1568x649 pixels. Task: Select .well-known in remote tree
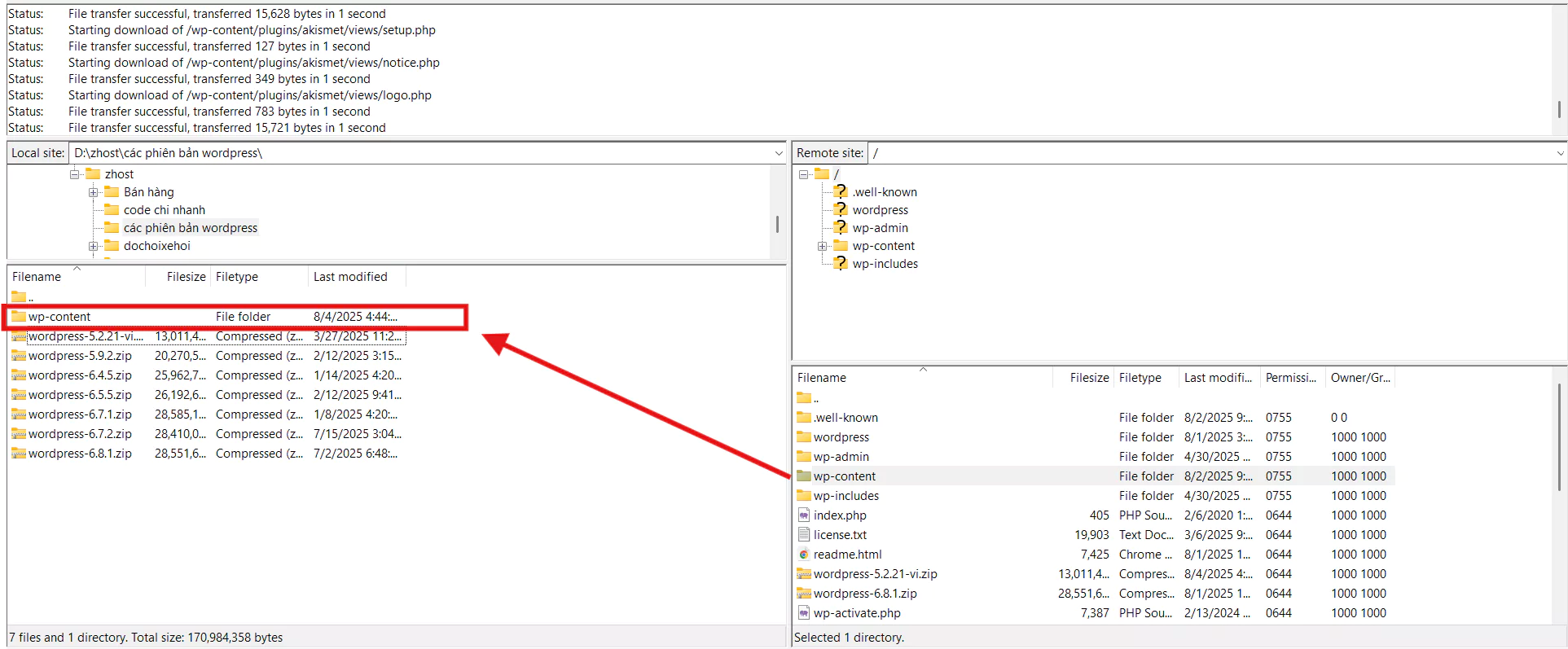(885, 192)
